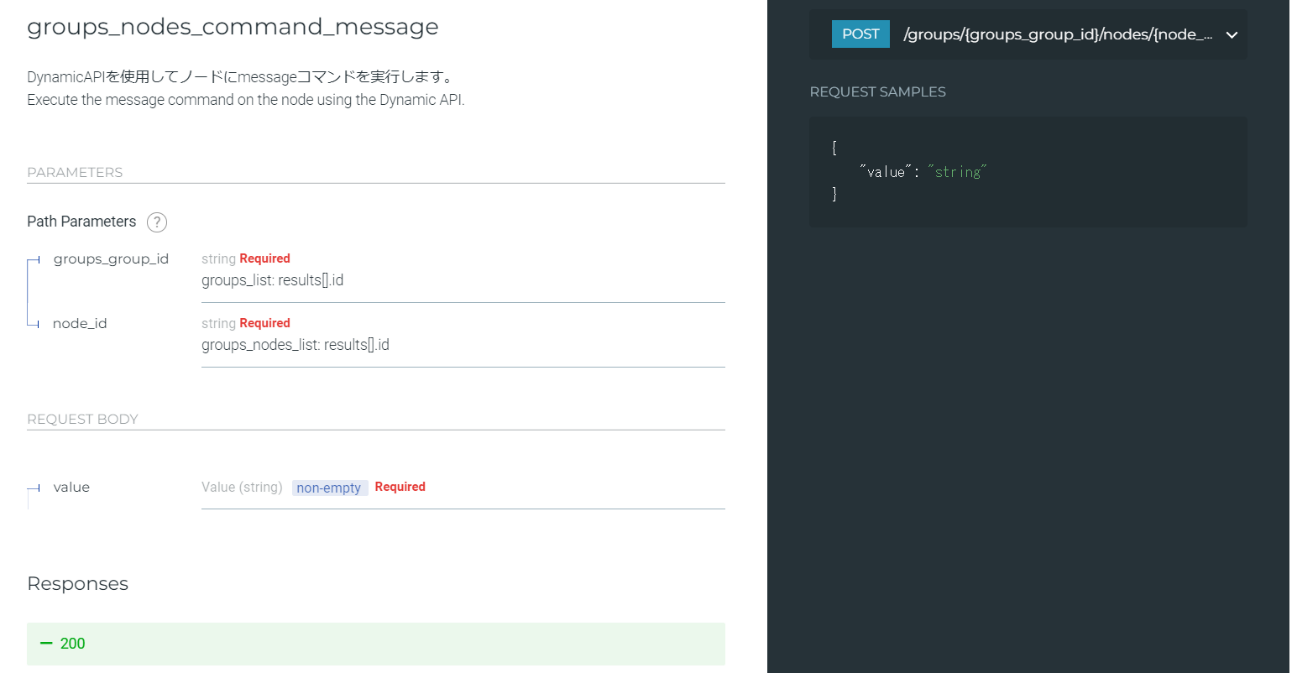Viewport: 1297px width, 673px height.
Task: Click the chevron next to the endpoint path
Action: pyautogui.click(x=1234, y=33)
